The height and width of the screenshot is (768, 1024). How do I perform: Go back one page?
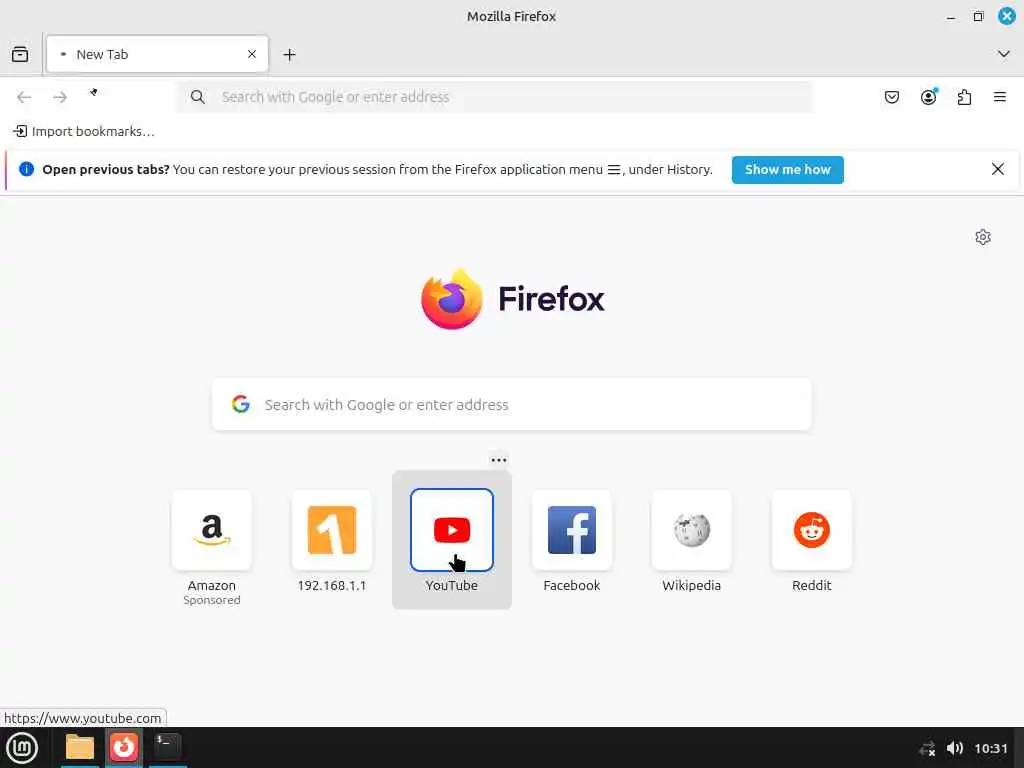pos(24,97)
